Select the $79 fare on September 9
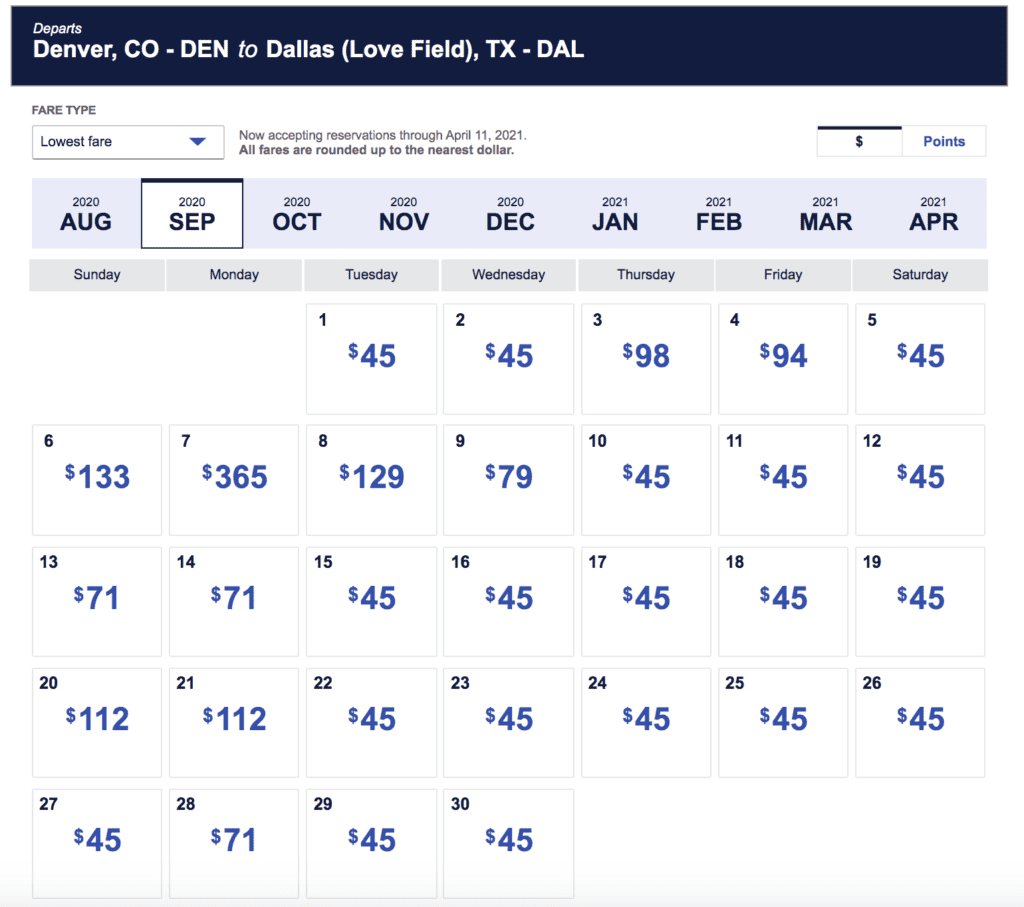 point(509,479)
